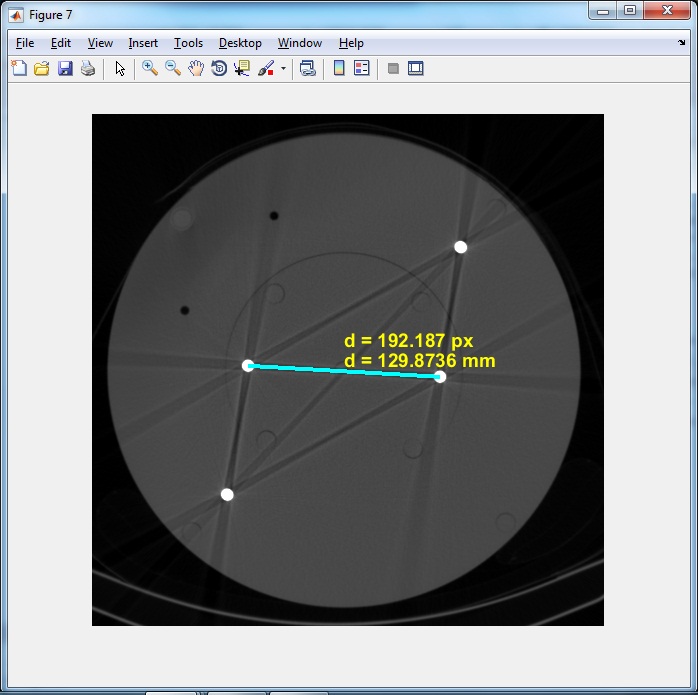Toggle the Data Cursor tool

click(x=242, y=69)
